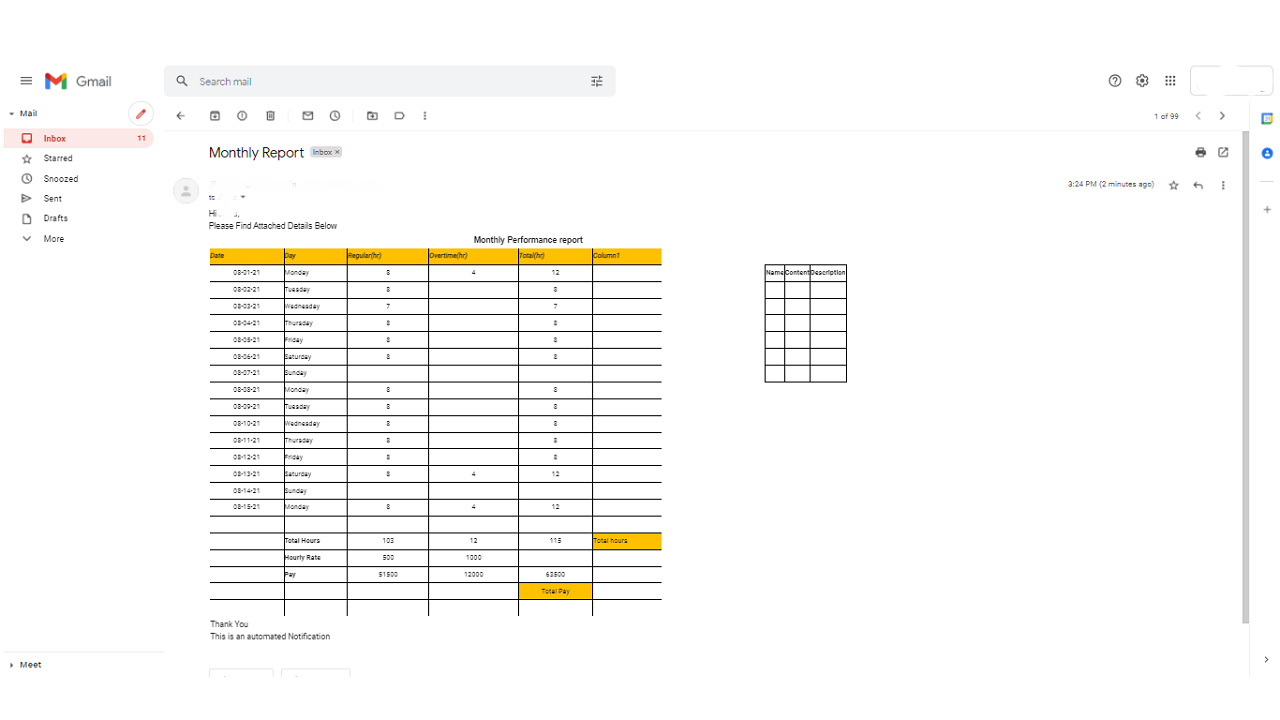Click the Monthly Report subject heading
Screen dimensions: 1280x720
256,152
